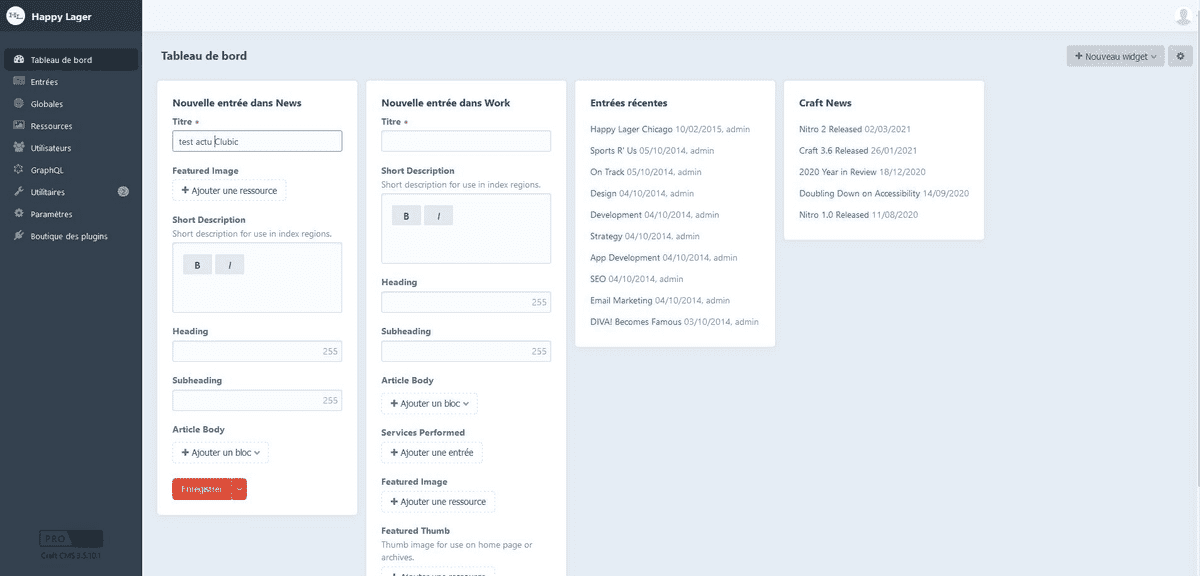This screenshot has height=576, width=1200.
Task: Click the Boutique des plugins icon
Action: coord(19,236)
